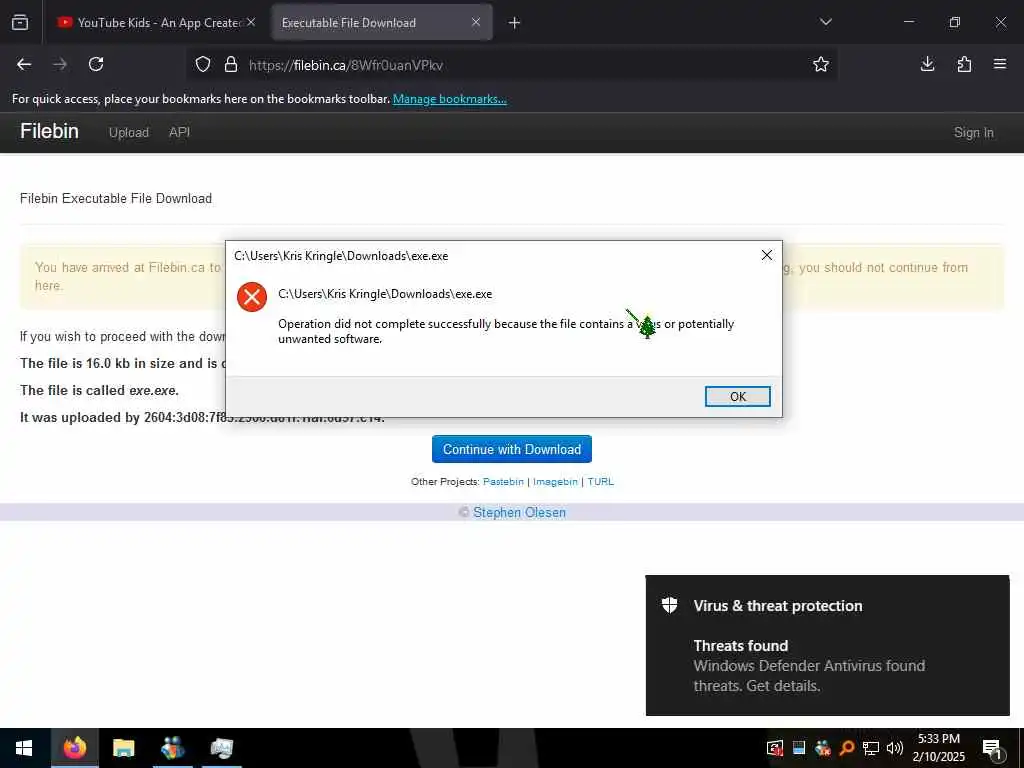Click the forward navigation arrow
1024x768 pixels.
[x=60, y=64]
